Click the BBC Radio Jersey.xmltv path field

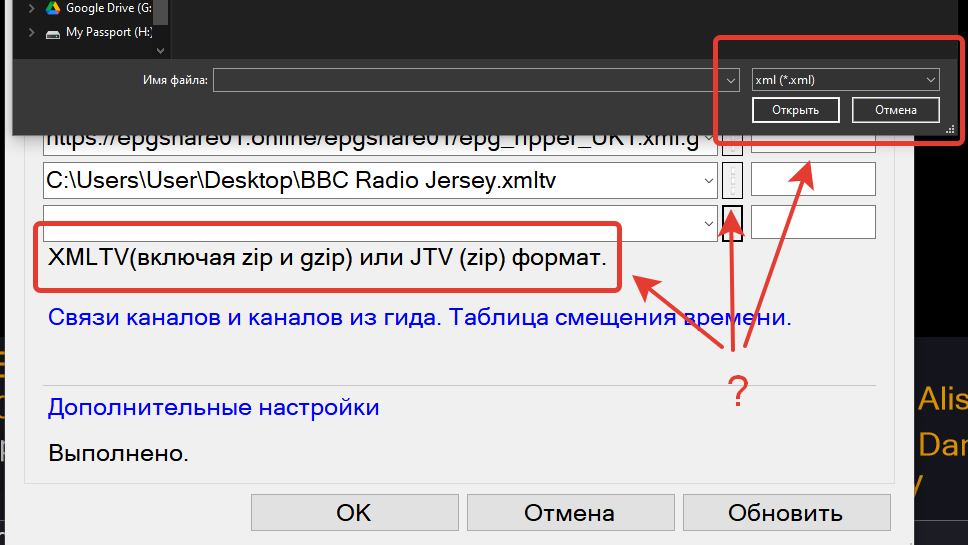tap(370, 181)
